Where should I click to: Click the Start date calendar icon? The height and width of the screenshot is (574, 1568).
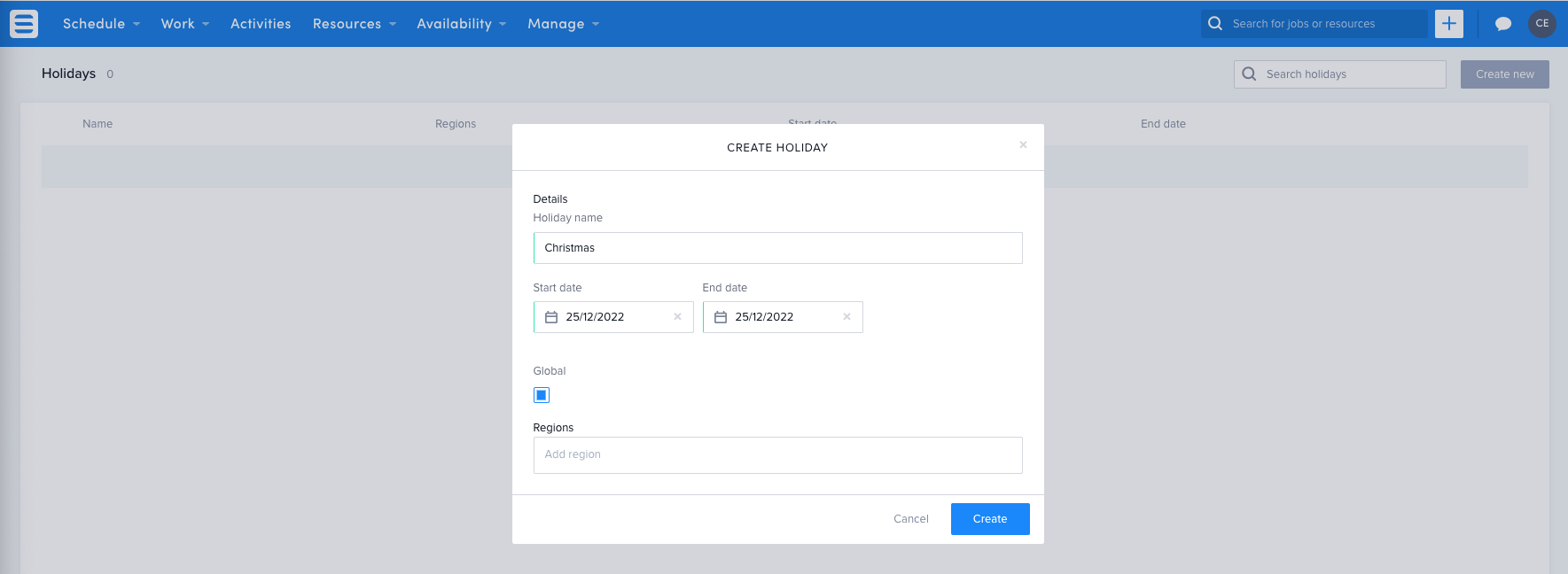tap(551, 317)
